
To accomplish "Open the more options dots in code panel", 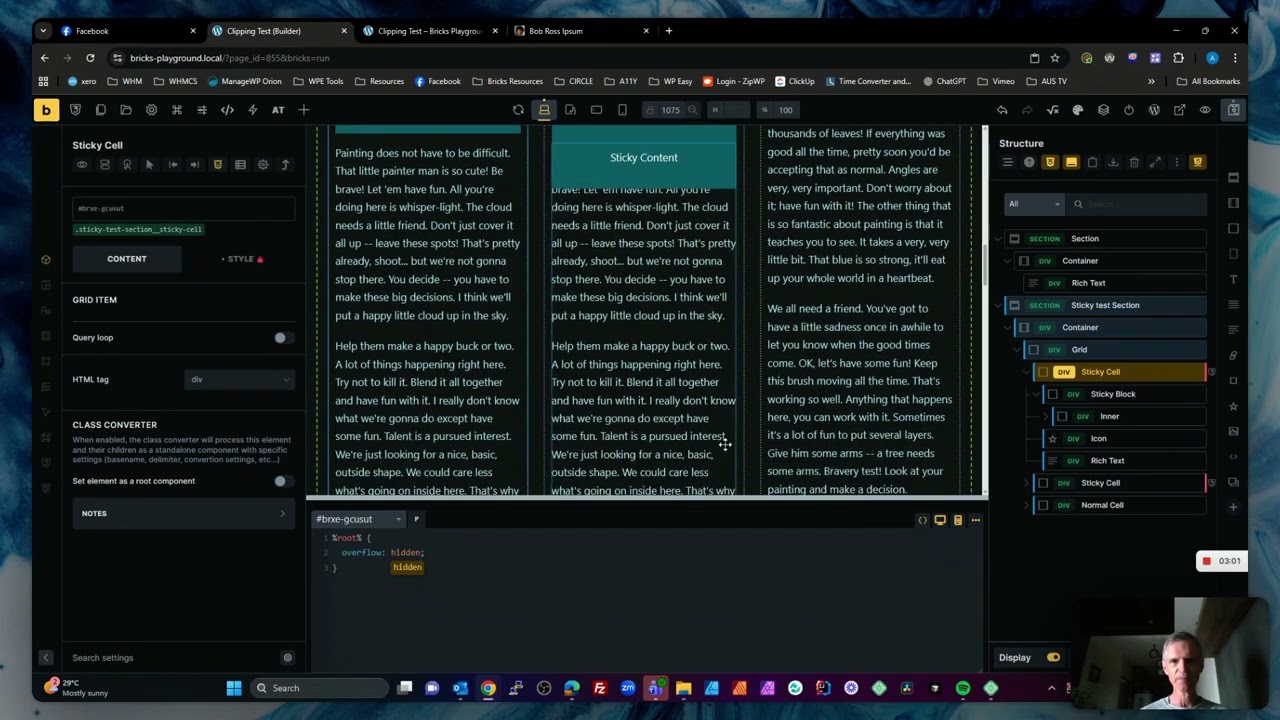I will tap(975, 520).
